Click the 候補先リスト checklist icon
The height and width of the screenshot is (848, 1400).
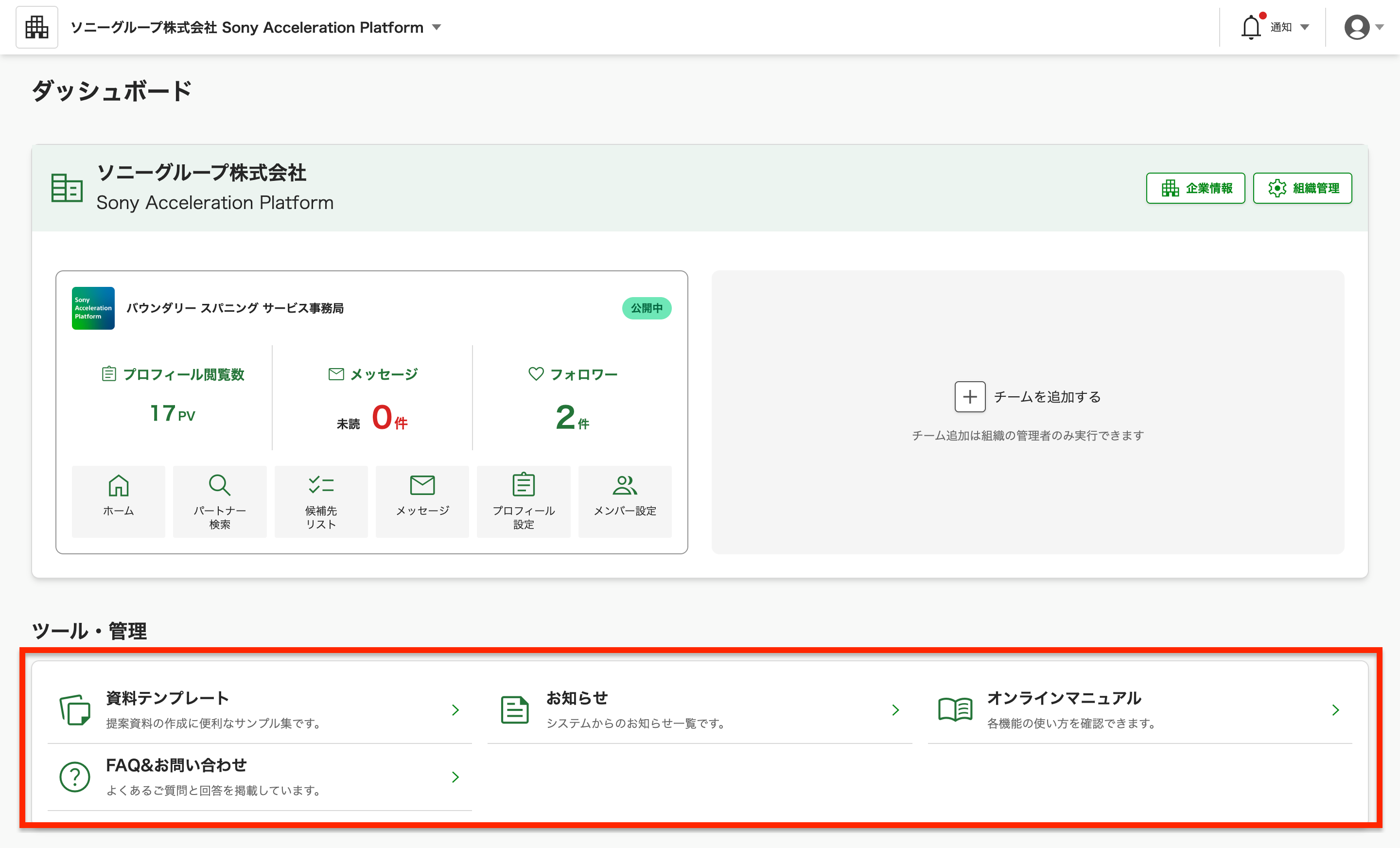tap(321, 486)
